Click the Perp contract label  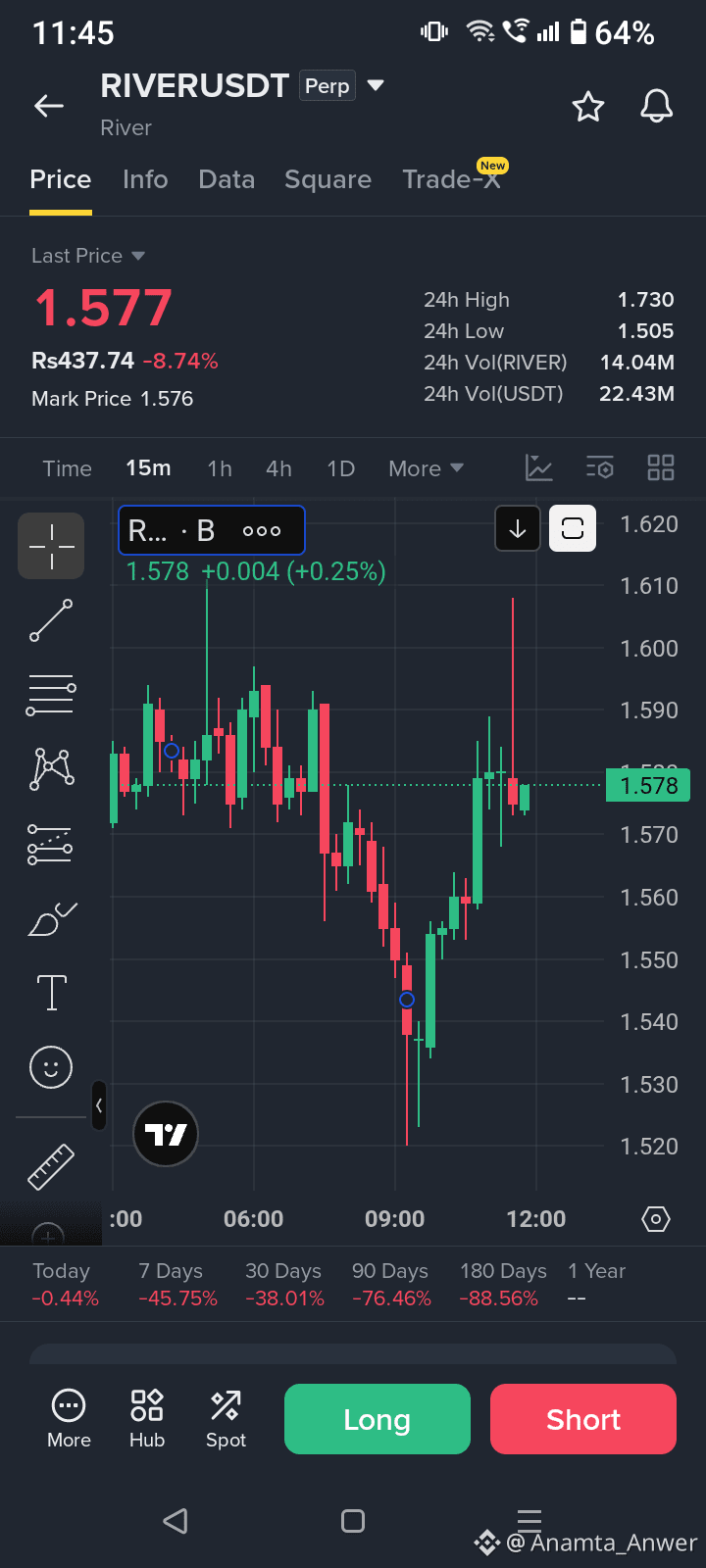[x=327, y=86]
